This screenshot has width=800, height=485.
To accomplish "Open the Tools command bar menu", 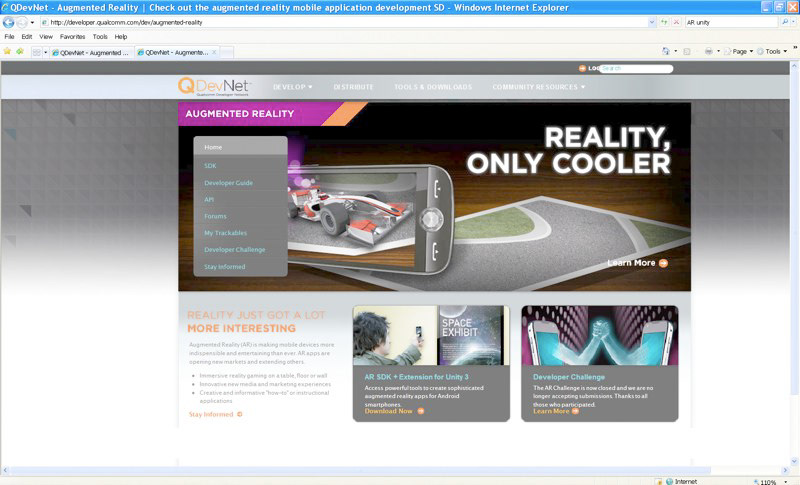I will tap(772, 52).
